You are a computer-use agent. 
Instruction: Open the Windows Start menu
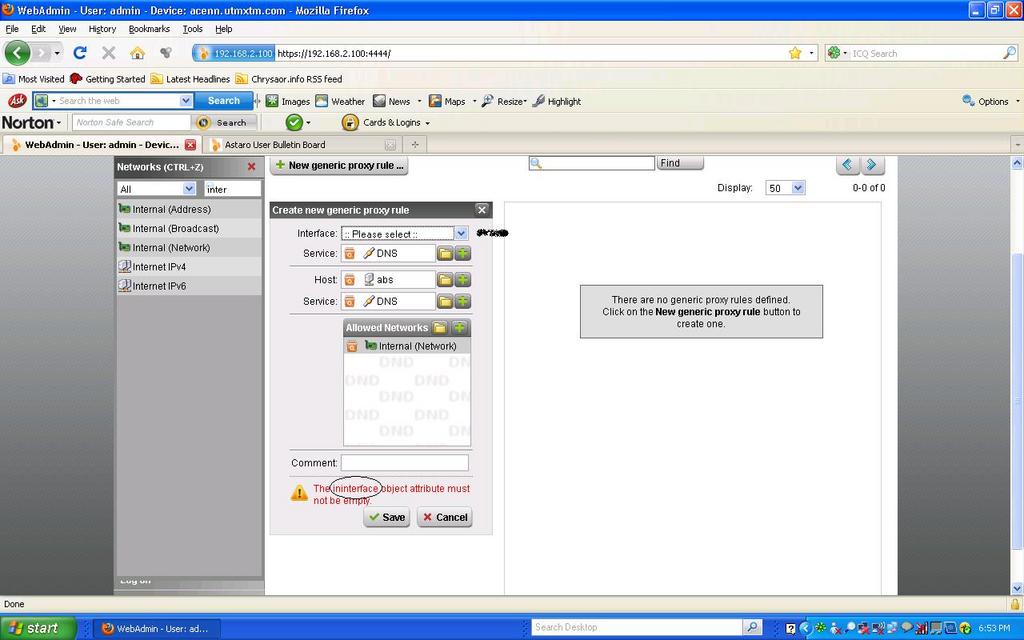click(x=34, y=628)
